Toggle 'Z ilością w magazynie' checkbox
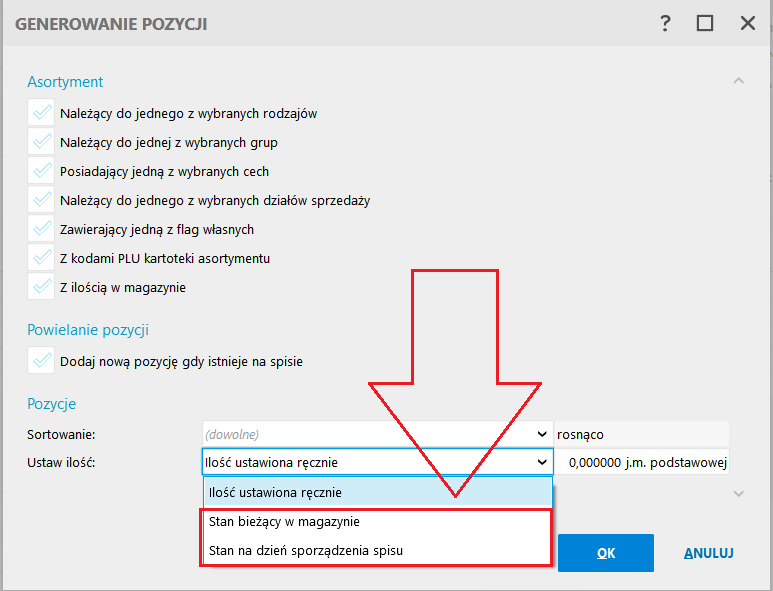Viewport: 773px width, 591px height. 42,287
